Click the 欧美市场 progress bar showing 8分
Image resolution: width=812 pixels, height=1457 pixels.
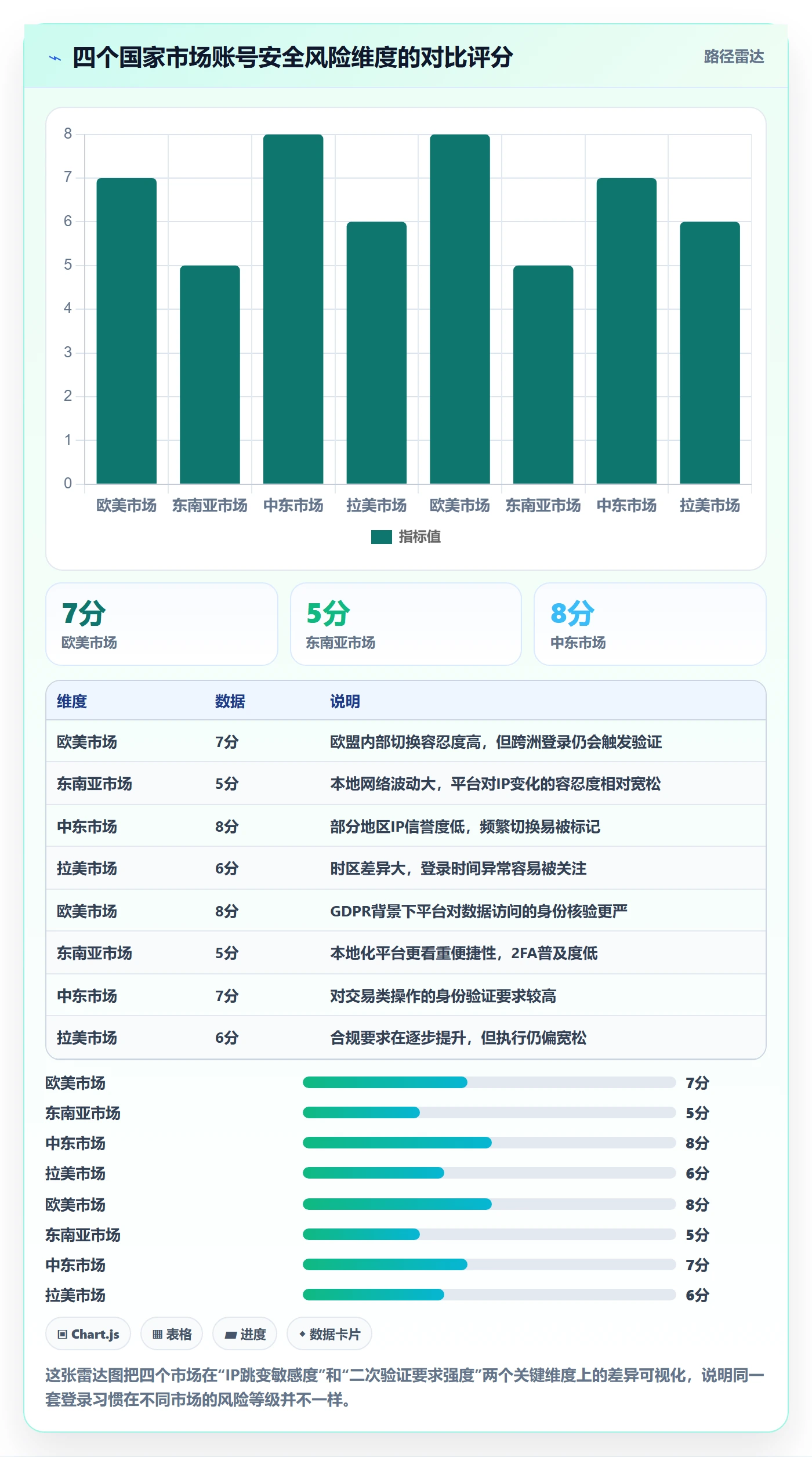click(x=490, y=1204)
